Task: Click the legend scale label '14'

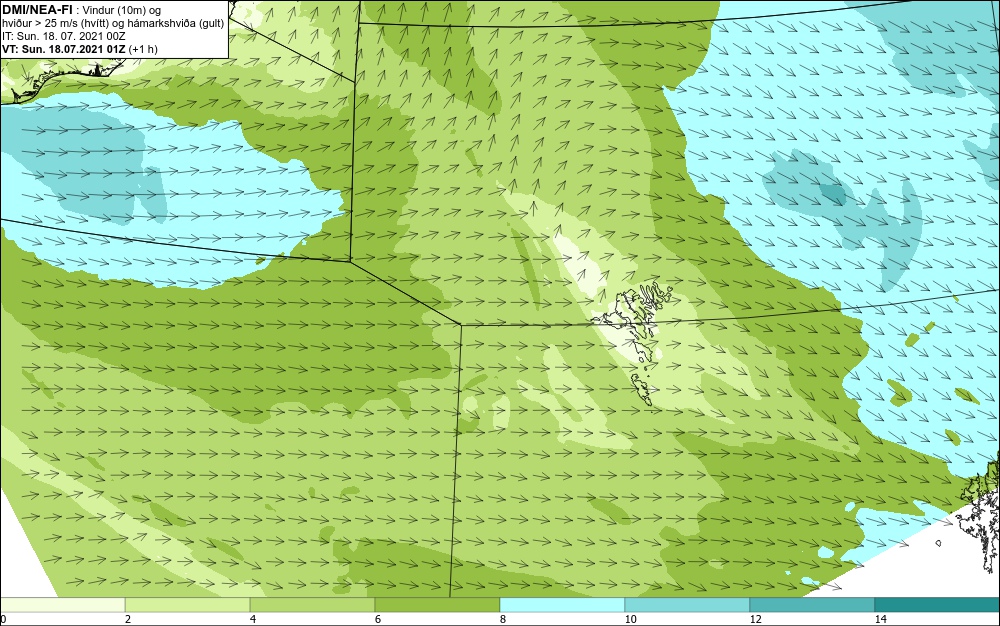Action: click(x=881, y=619)
